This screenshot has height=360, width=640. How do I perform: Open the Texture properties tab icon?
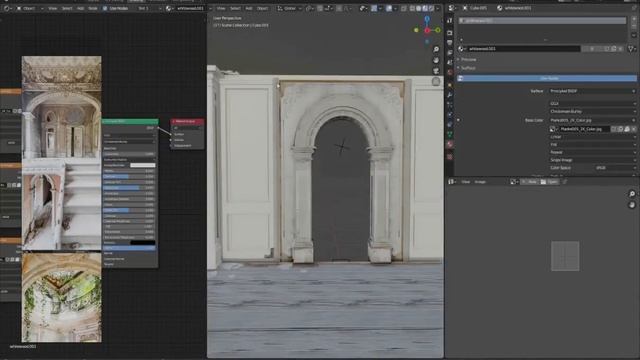[450, 157]
